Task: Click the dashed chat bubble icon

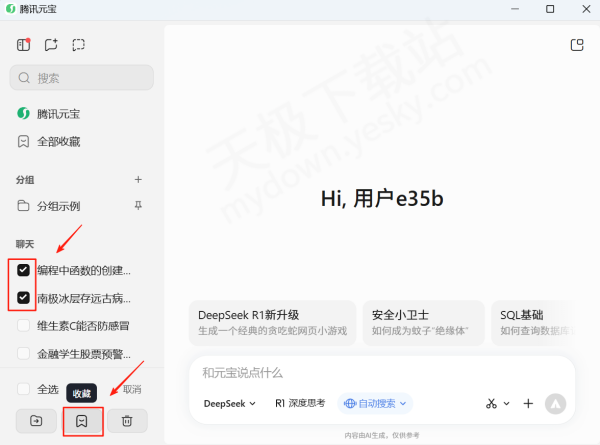Action: (78, 45)
